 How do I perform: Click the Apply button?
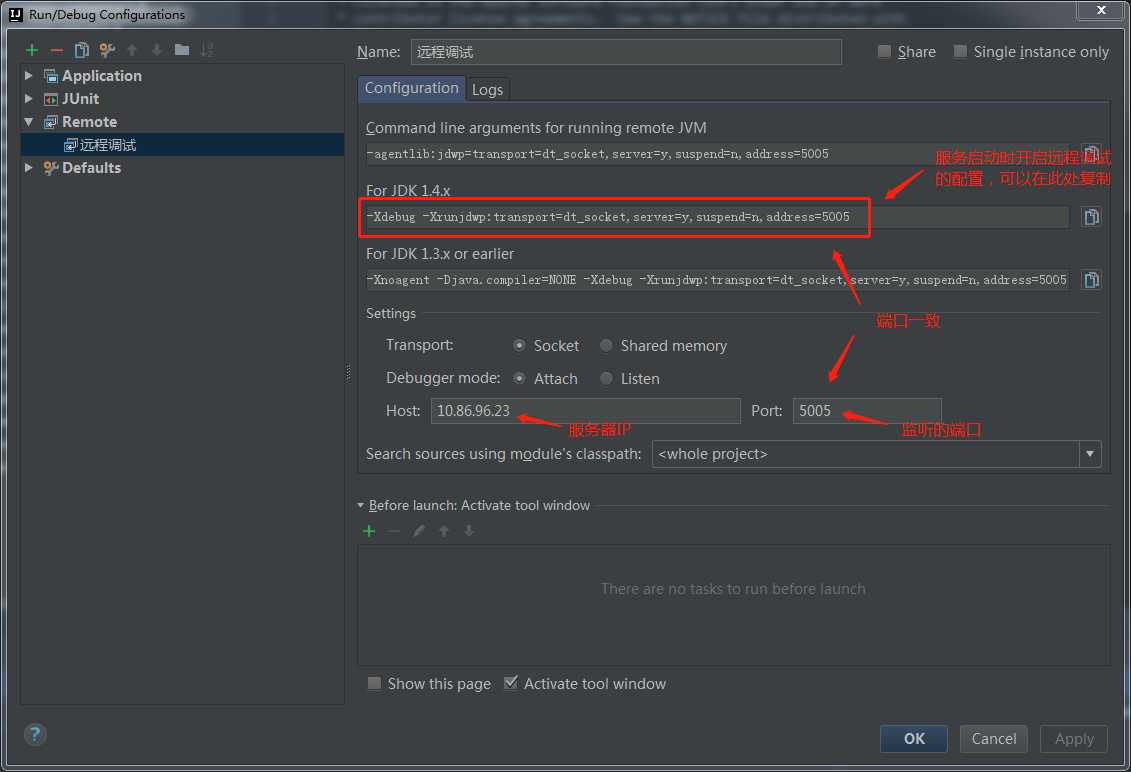tap(1073, 739)
